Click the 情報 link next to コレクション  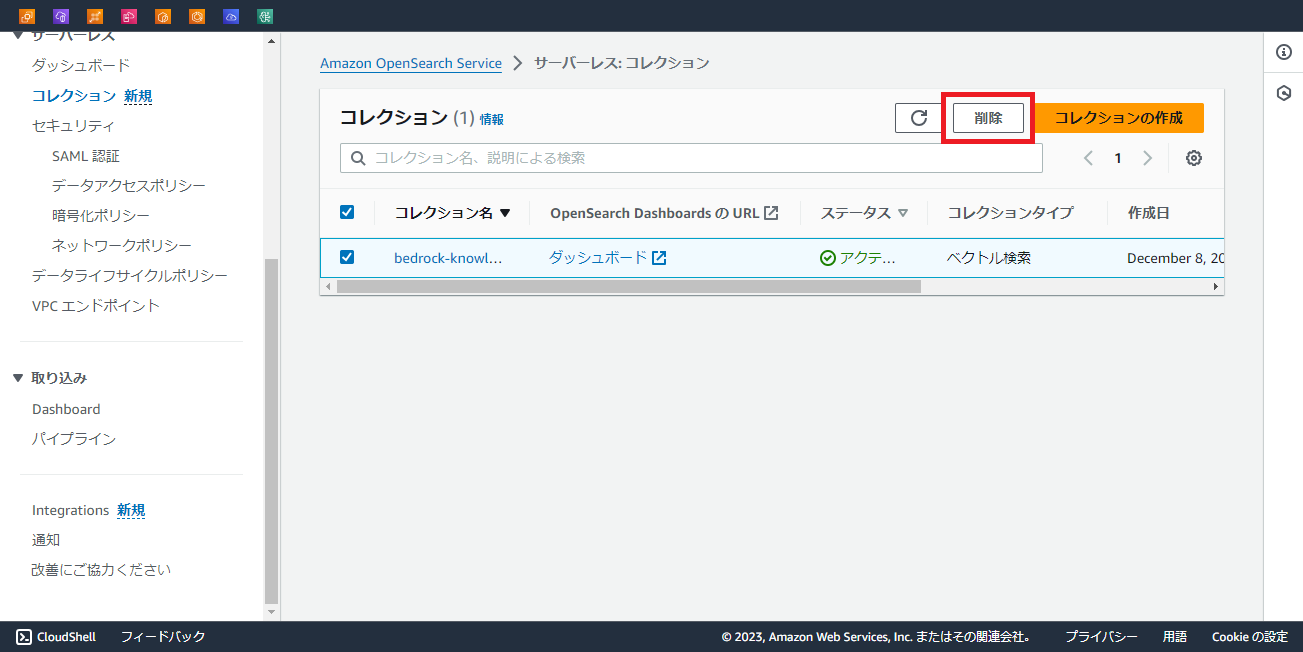click(492, 119)
